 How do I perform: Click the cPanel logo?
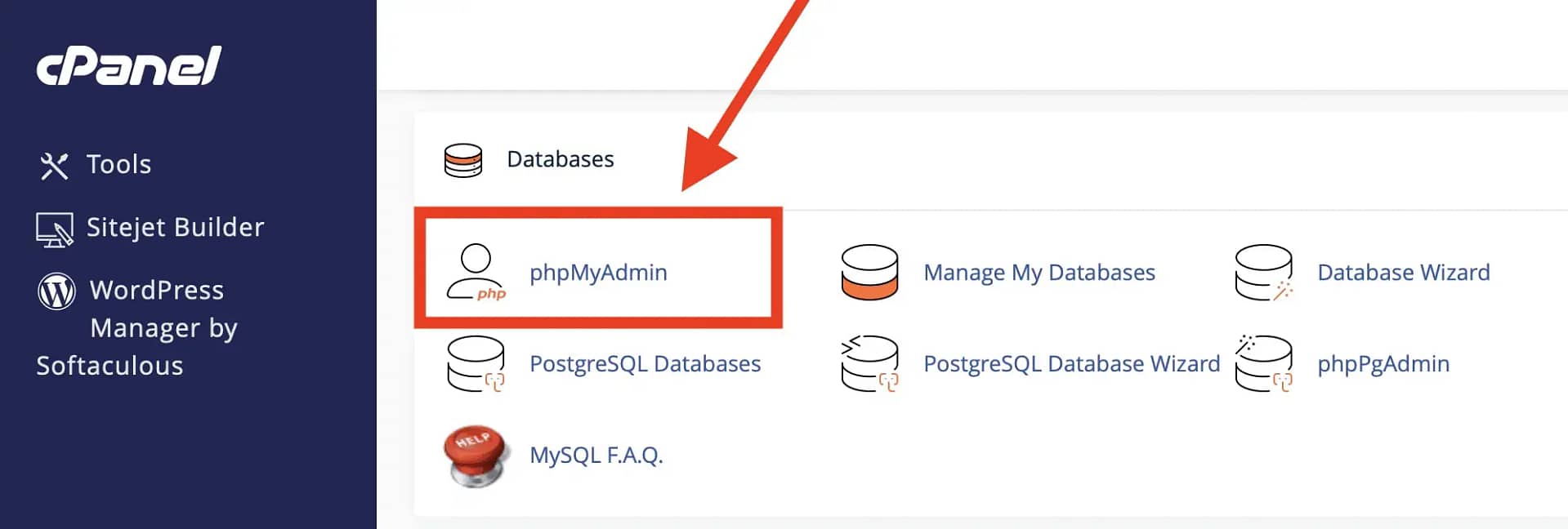point(128,66)
